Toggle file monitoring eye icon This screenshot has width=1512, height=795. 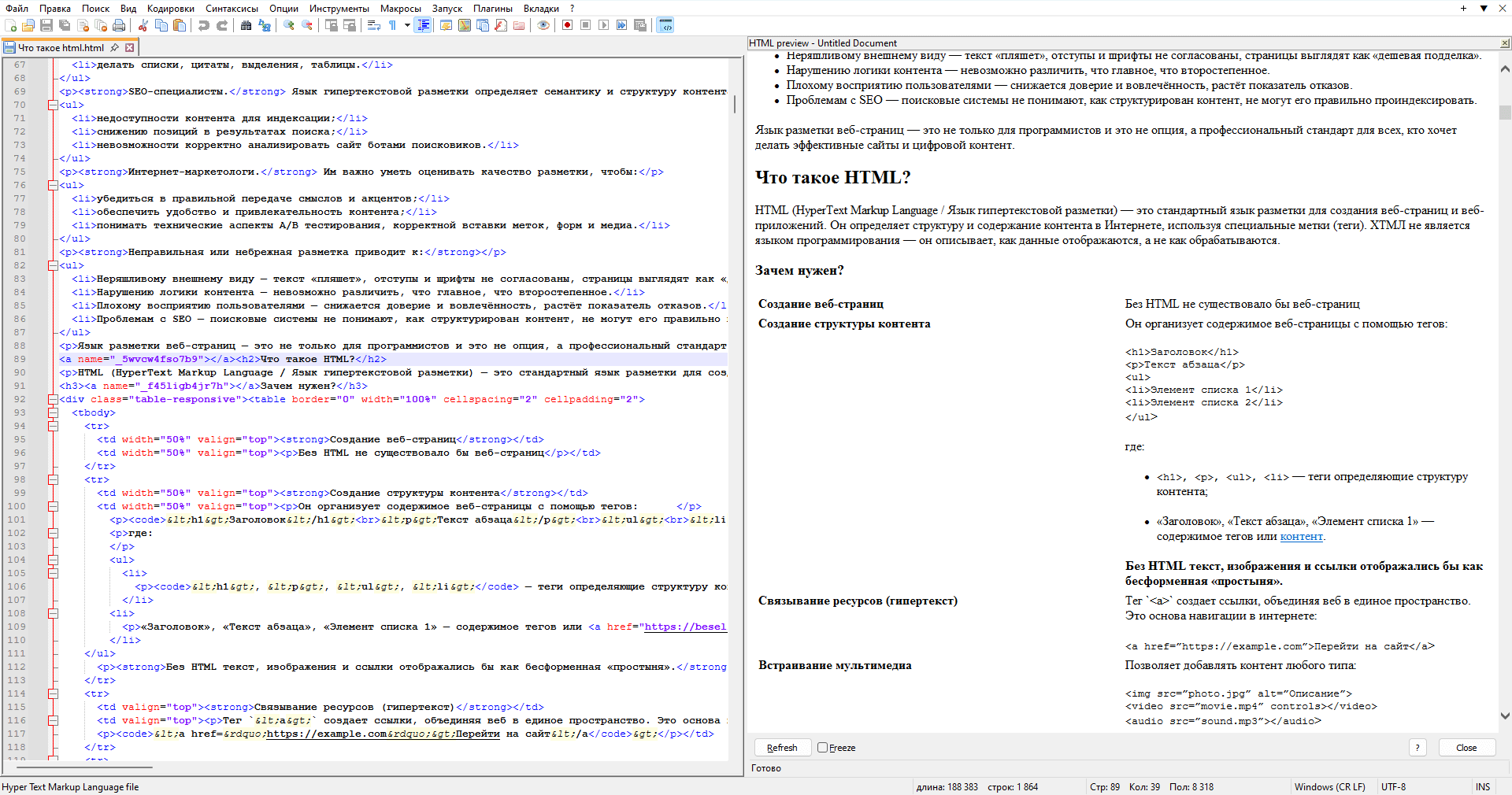pos(543,25)
